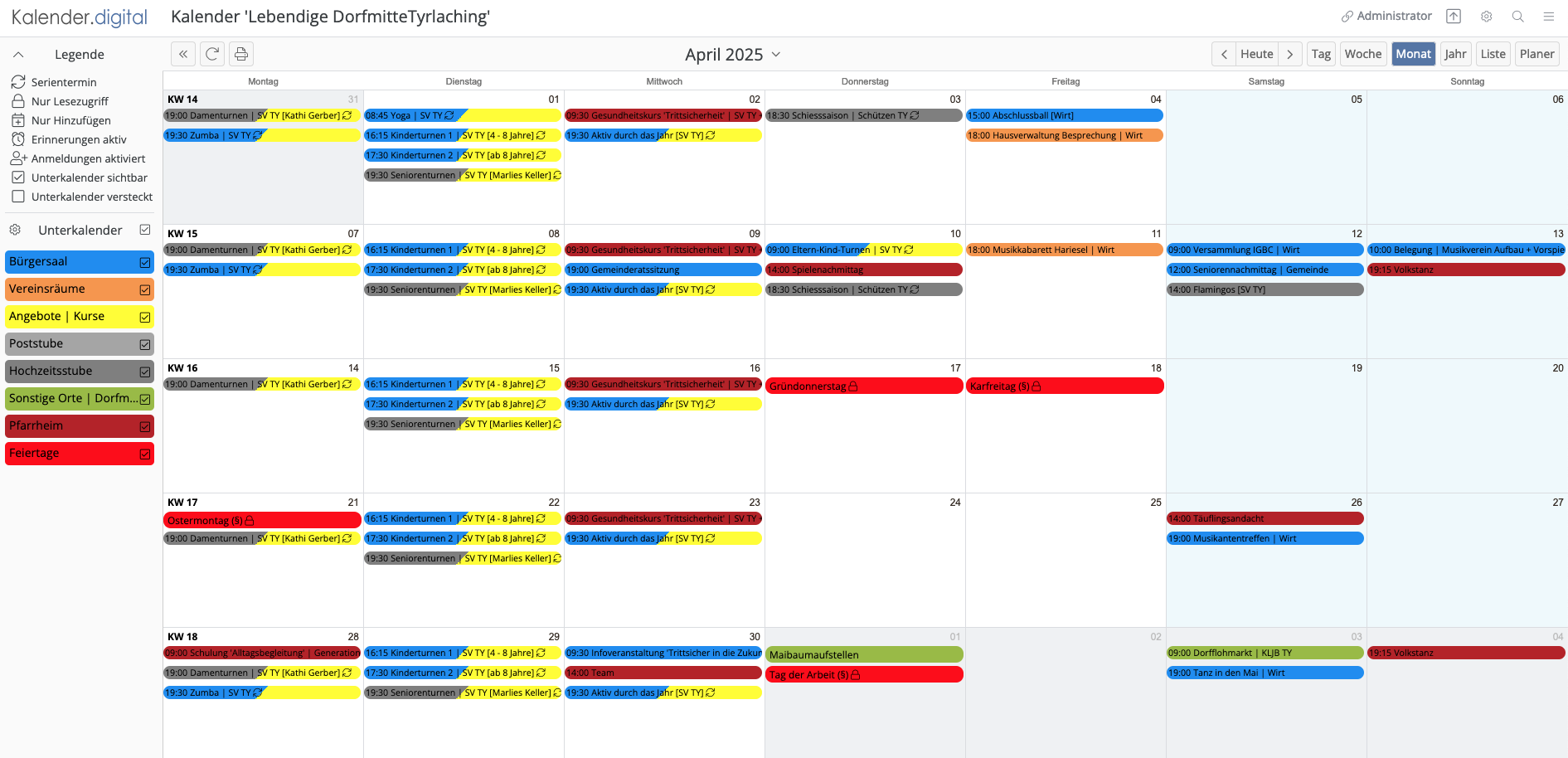Select the yellow Angebote | Kurse swatch

[x=70, y=316]
